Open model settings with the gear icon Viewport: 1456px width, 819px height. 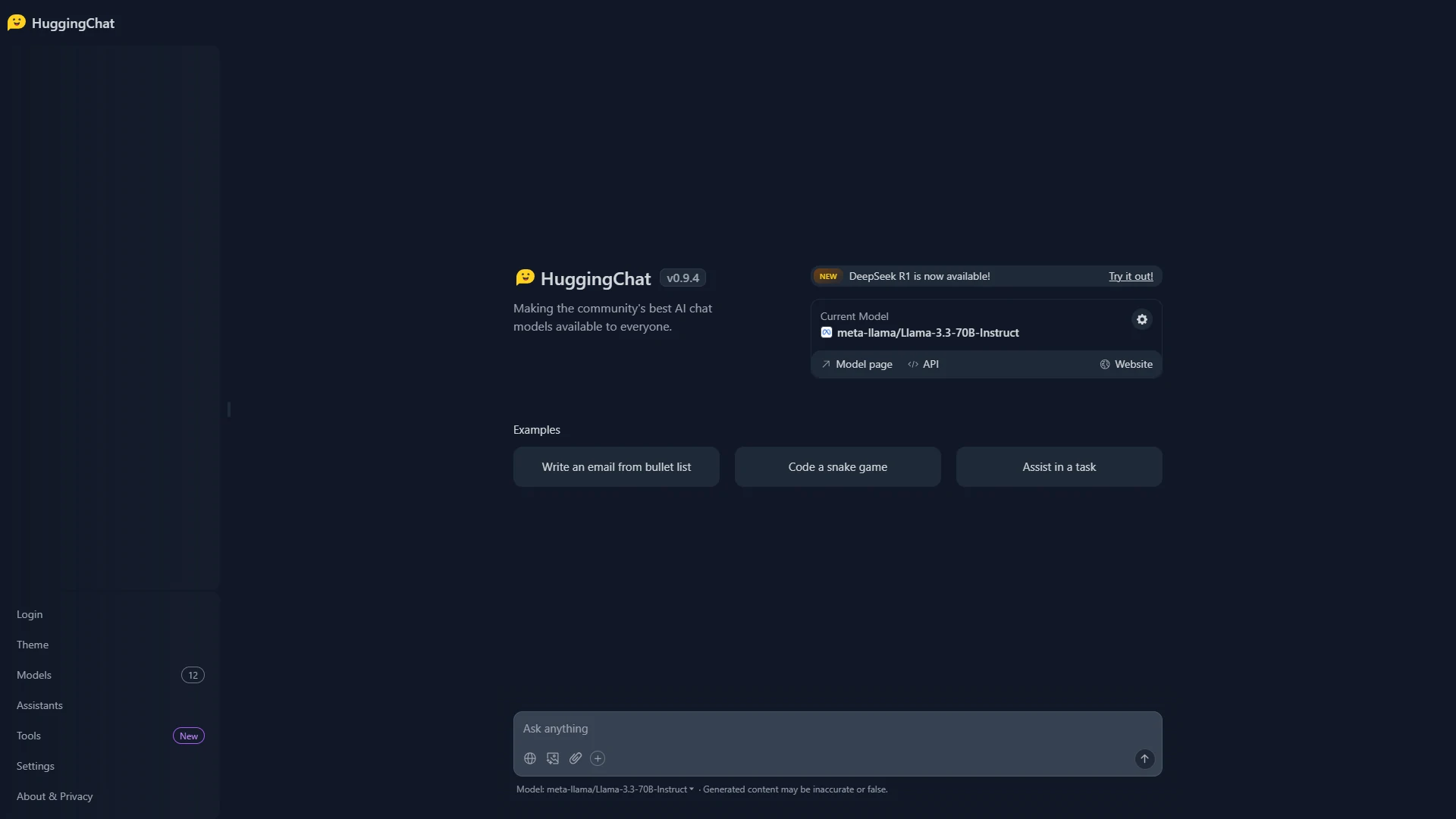(x=1142, y=319)
